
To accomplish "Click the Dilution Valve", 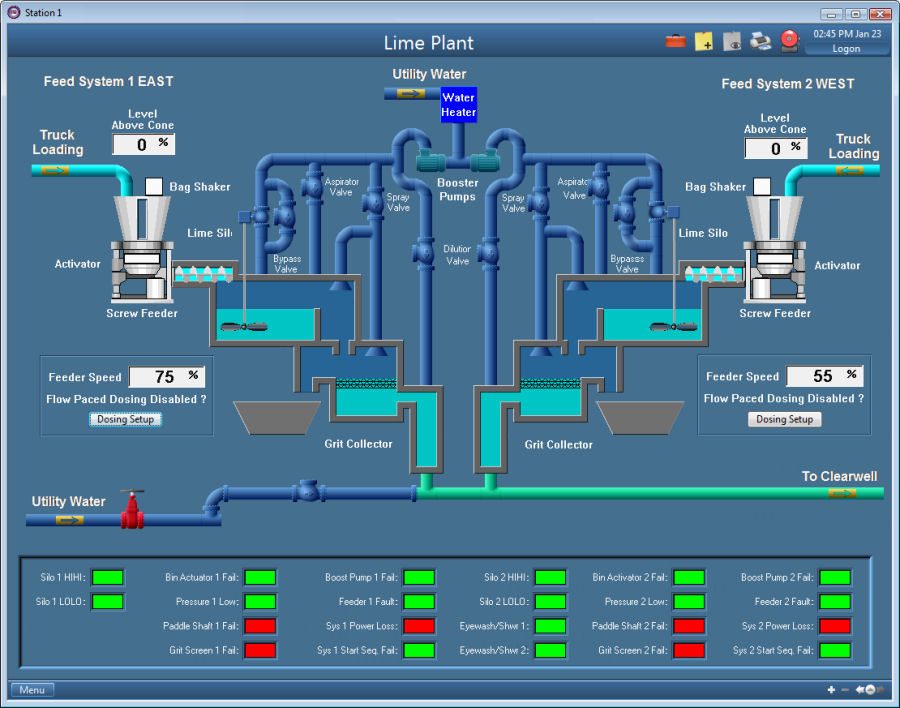I will [x=424, y=251].
